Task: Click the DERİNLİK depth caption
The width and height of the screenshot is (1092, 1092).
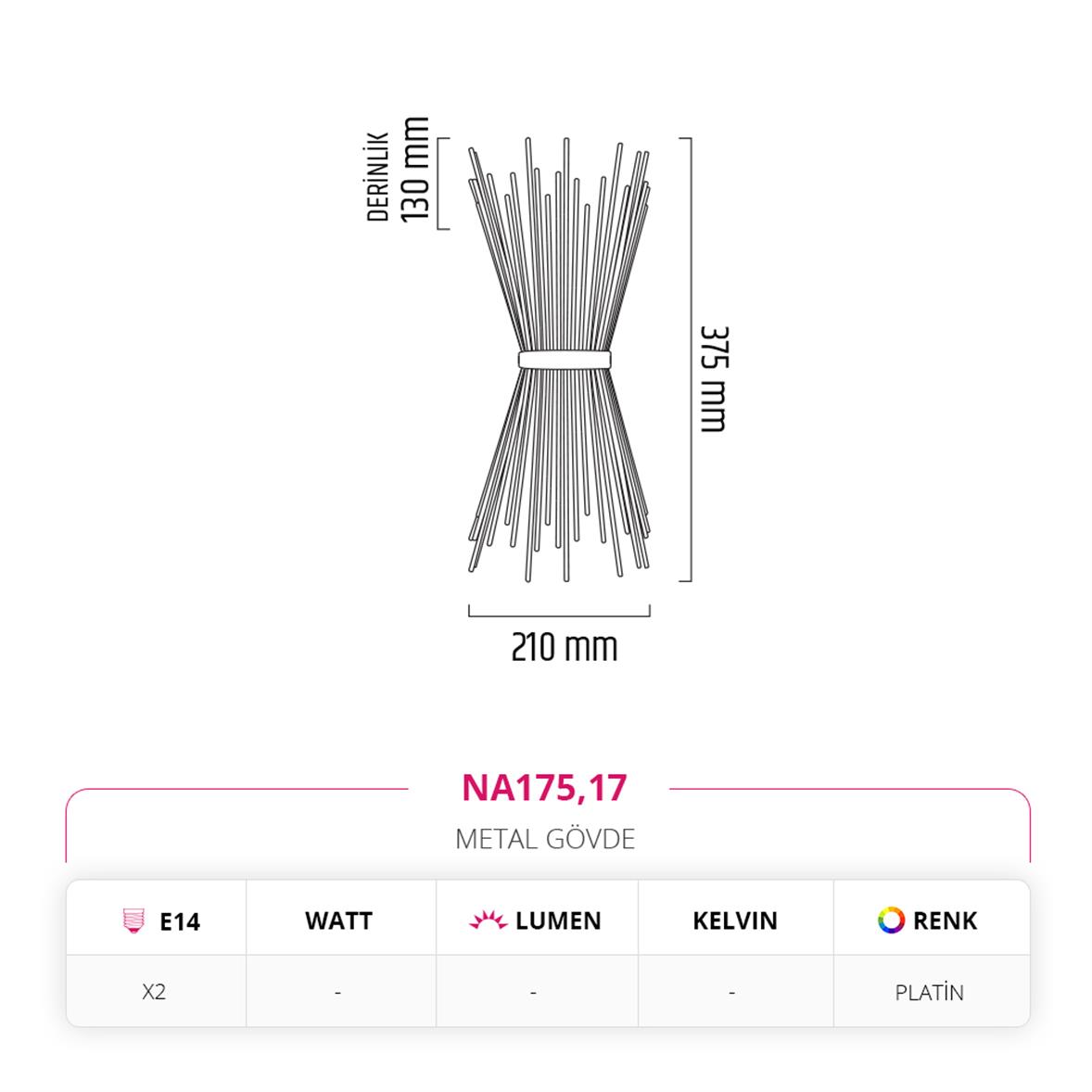Action: tap(377, 176)
